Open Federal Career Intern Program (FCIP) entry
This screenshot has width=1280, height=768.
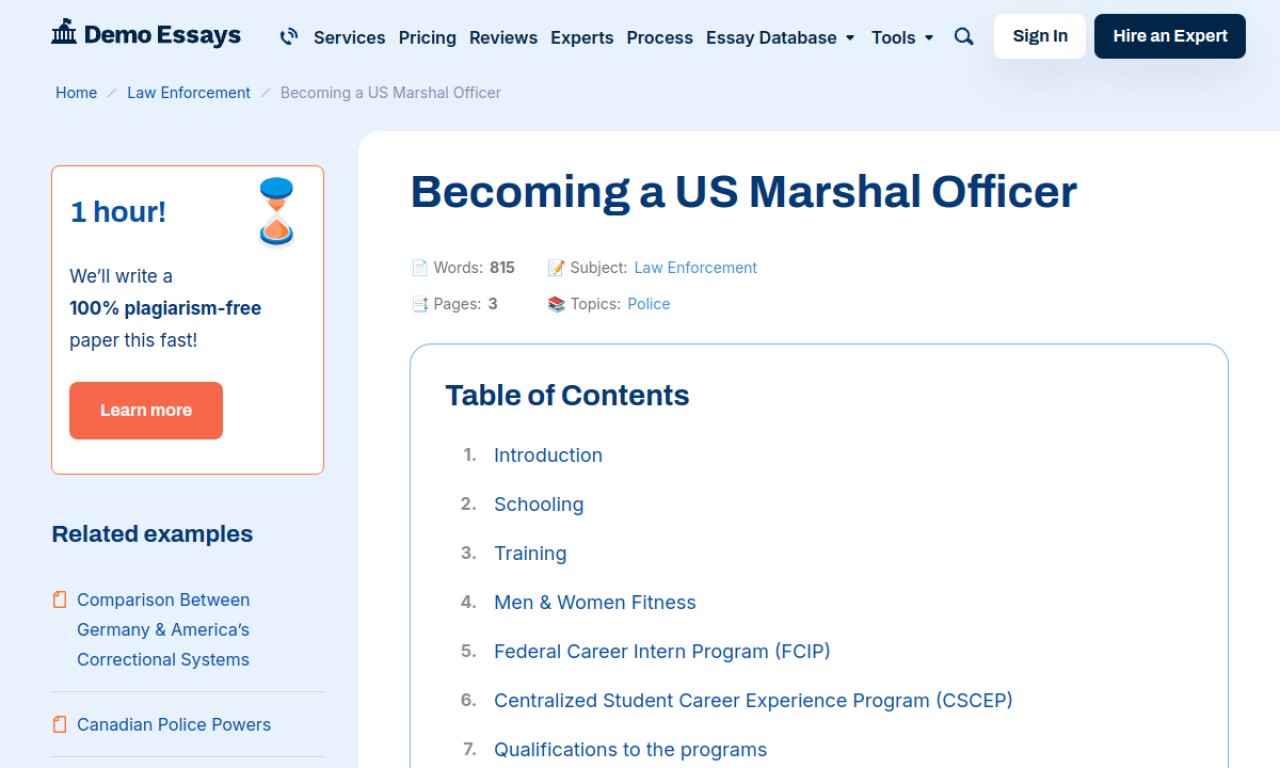pyautogui.click(x=662, y=651)
